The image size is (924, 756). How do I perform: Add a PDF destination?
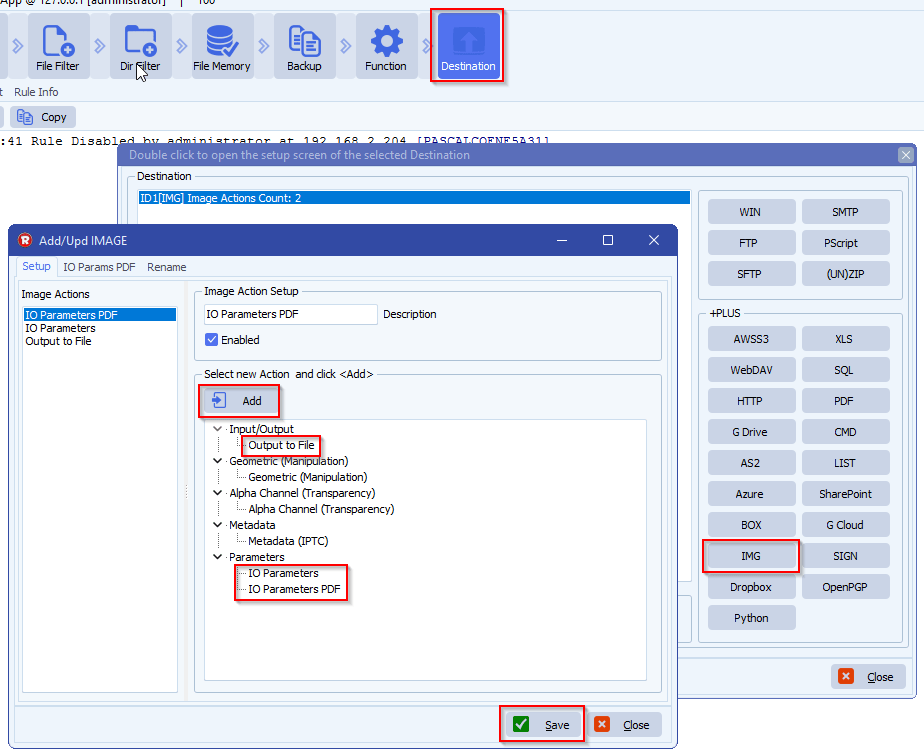845,401
